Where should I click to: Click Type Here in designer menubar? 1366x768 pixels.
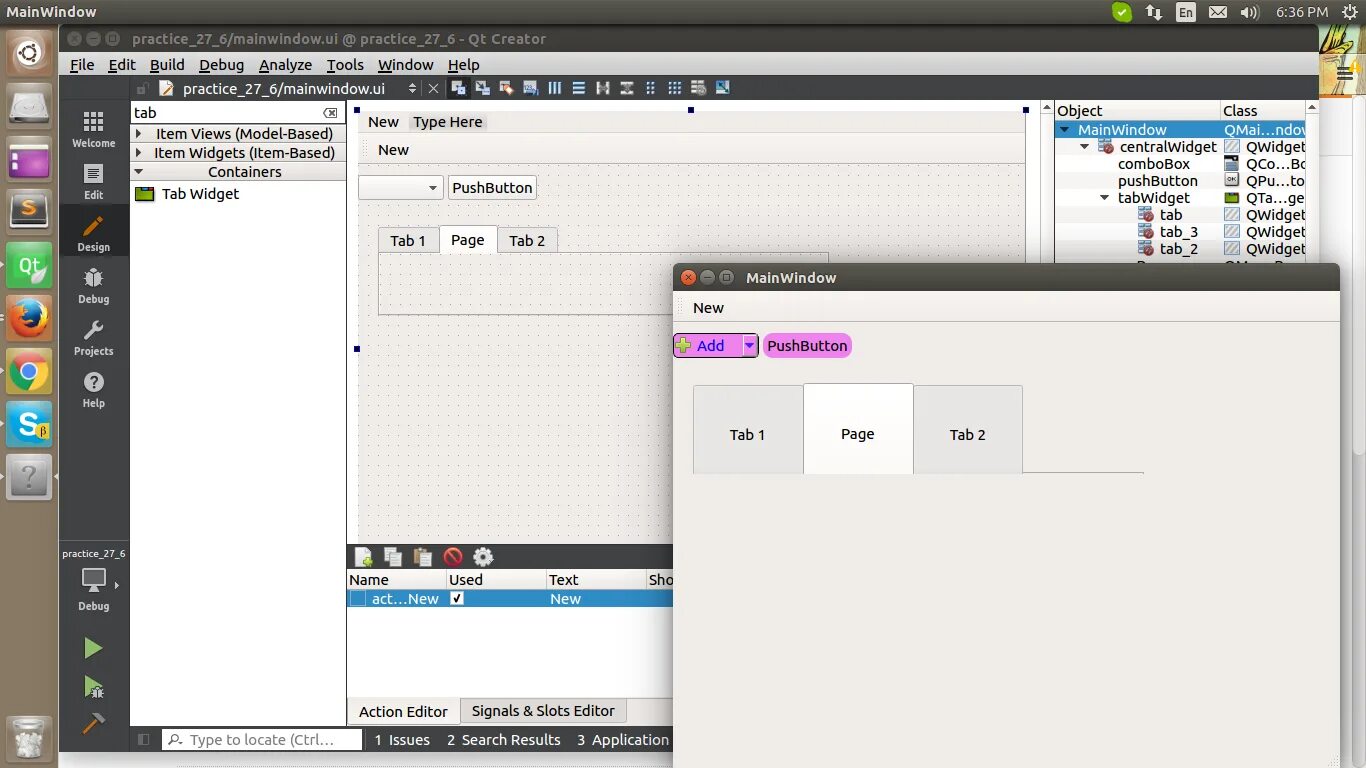click(x=447, y=122)
